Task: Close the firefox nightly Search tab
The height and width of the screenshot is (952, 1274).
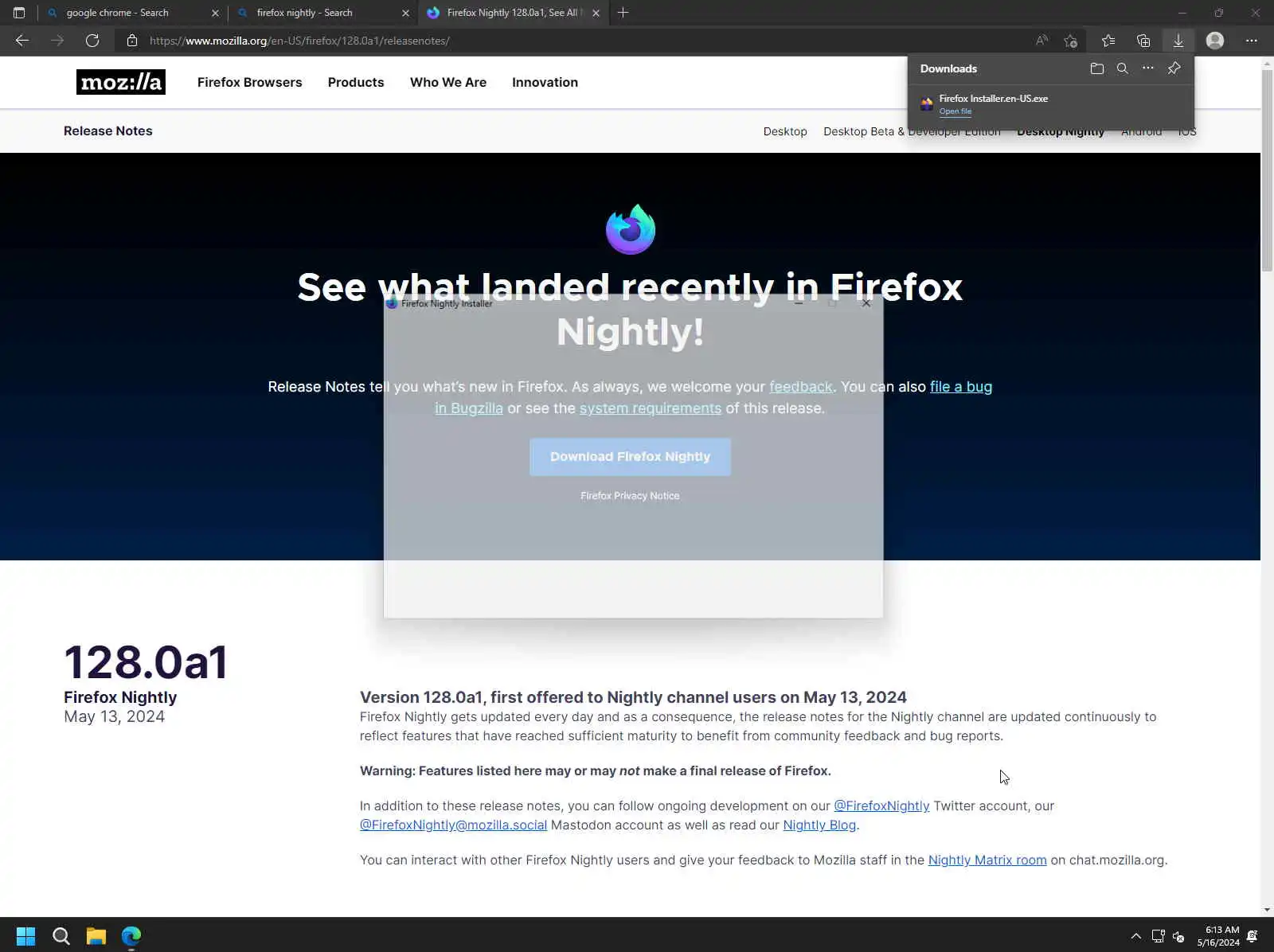Action: (405, 13)
